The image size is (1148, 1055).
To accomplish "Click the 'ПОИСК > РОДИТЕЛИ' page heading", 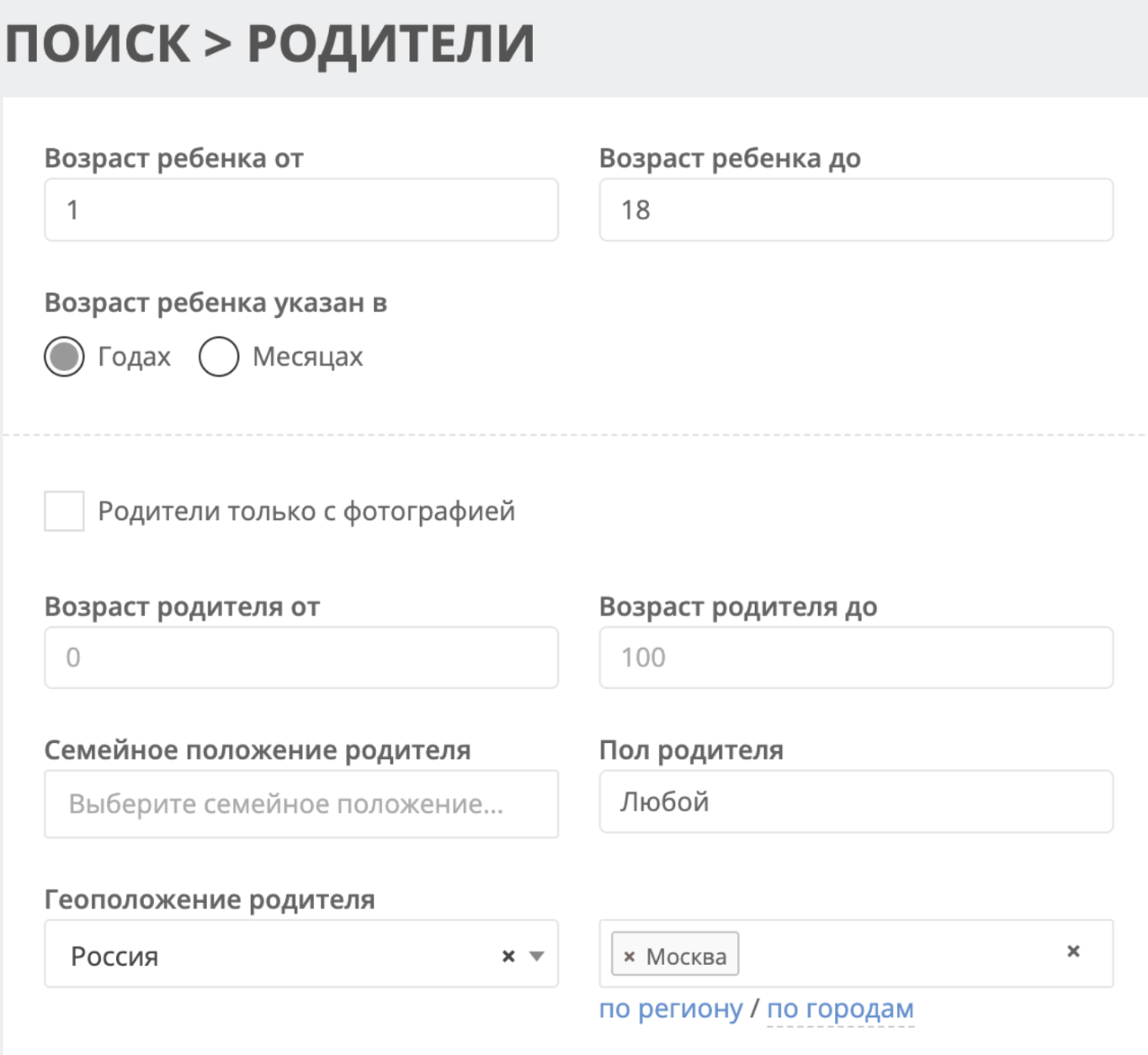I will pyautogui.click(x=270, y=44).
